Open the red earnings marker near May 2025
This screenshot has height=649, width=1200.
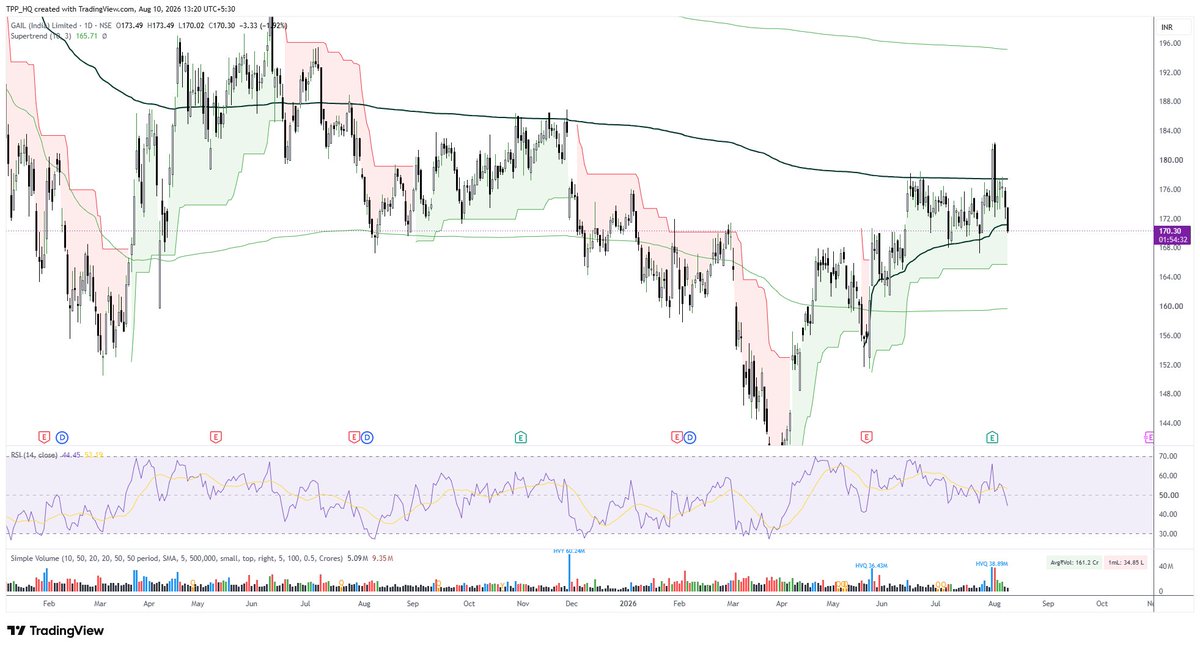[x=215, y=437]
